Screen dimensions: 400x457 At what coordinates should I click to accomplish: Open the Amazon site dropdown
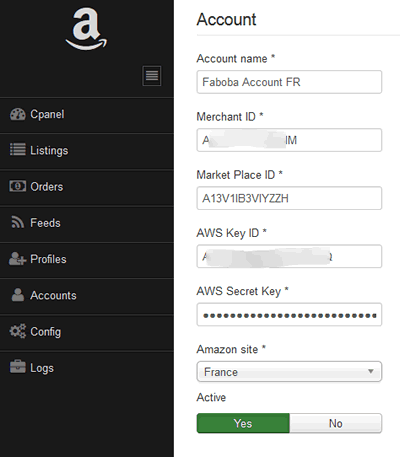(289, 372)
